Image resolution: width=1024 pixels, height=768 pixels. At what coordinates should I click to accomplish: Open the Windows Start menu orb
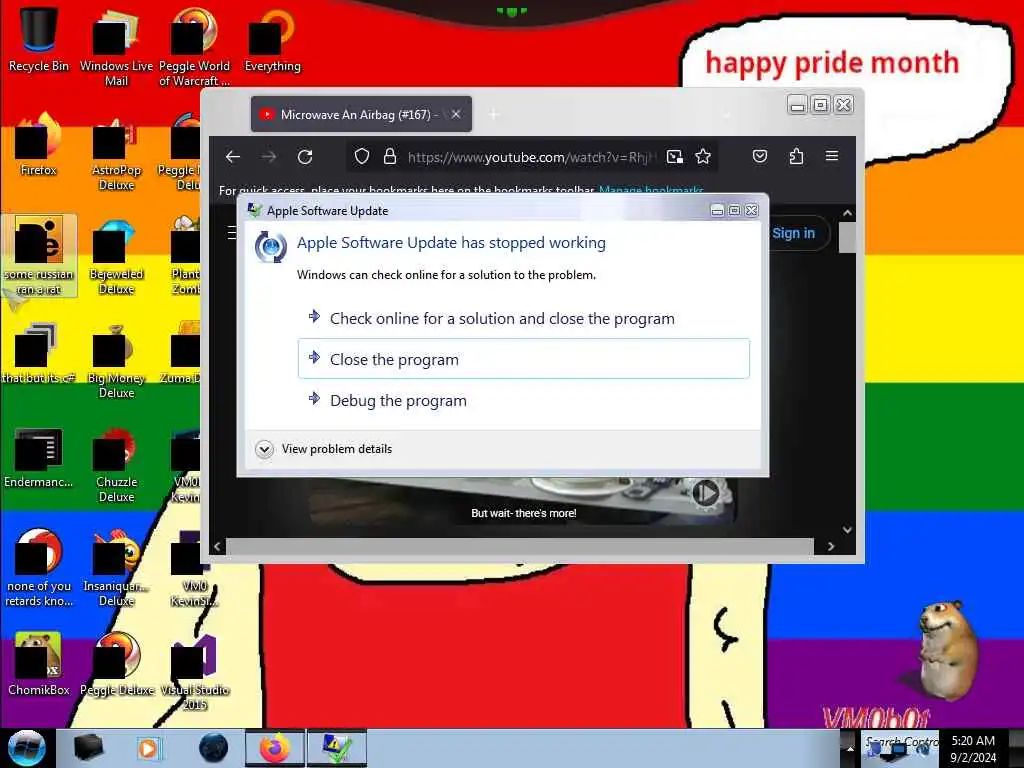click(27, 748)
